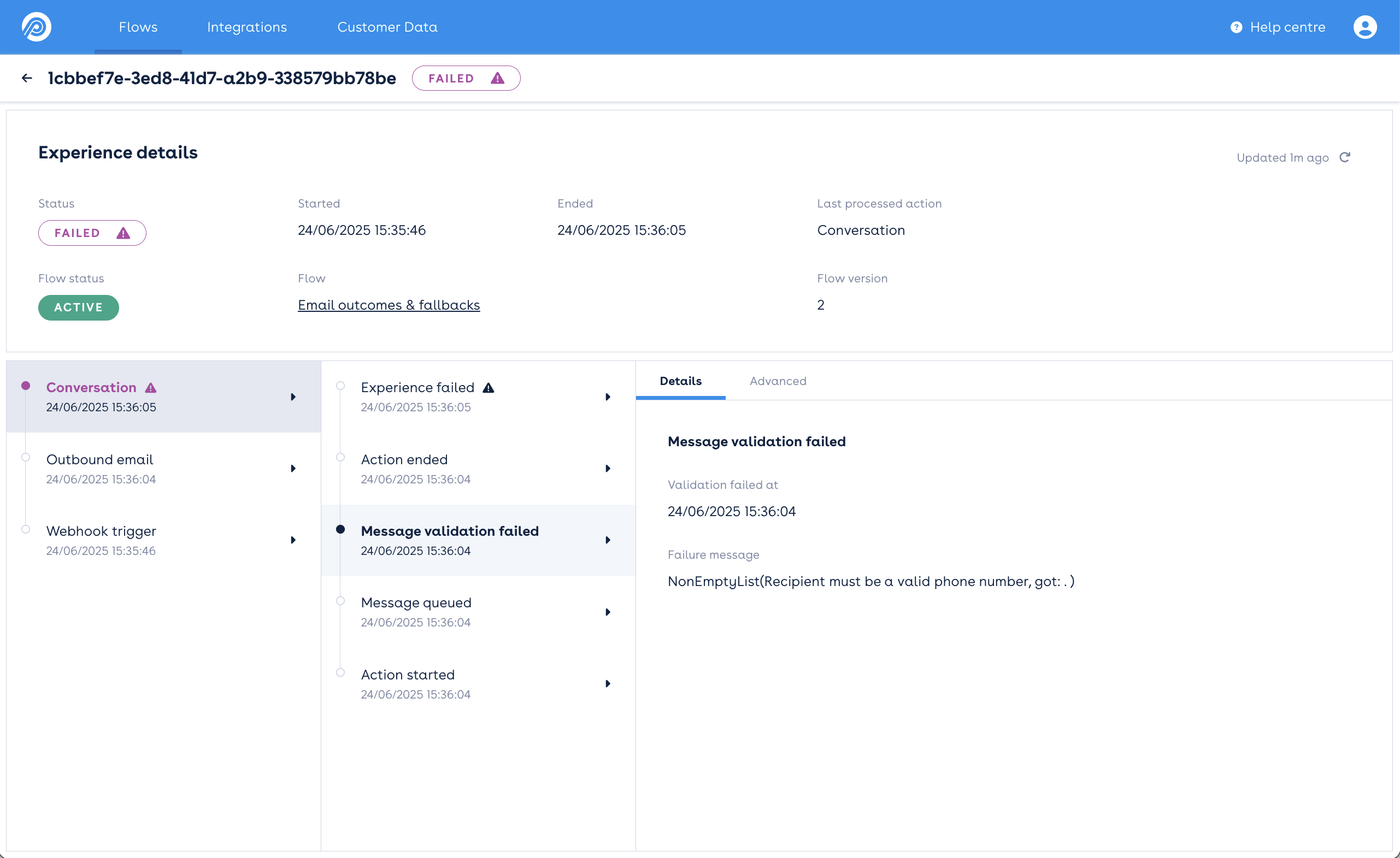The width and height of the screenshot is (1400, 858).
Task: Click the Help centre link
Action: coord(1287,27)
